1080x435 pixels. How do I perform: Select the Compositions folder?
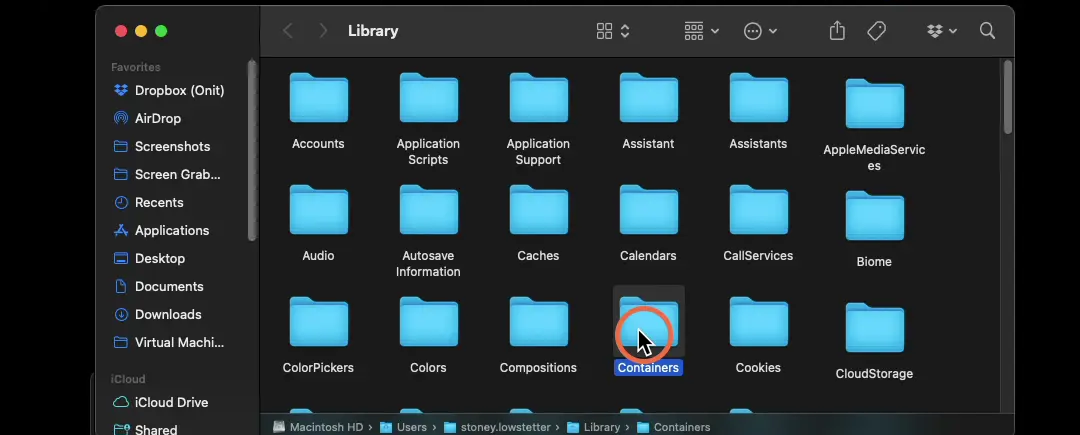539,322
